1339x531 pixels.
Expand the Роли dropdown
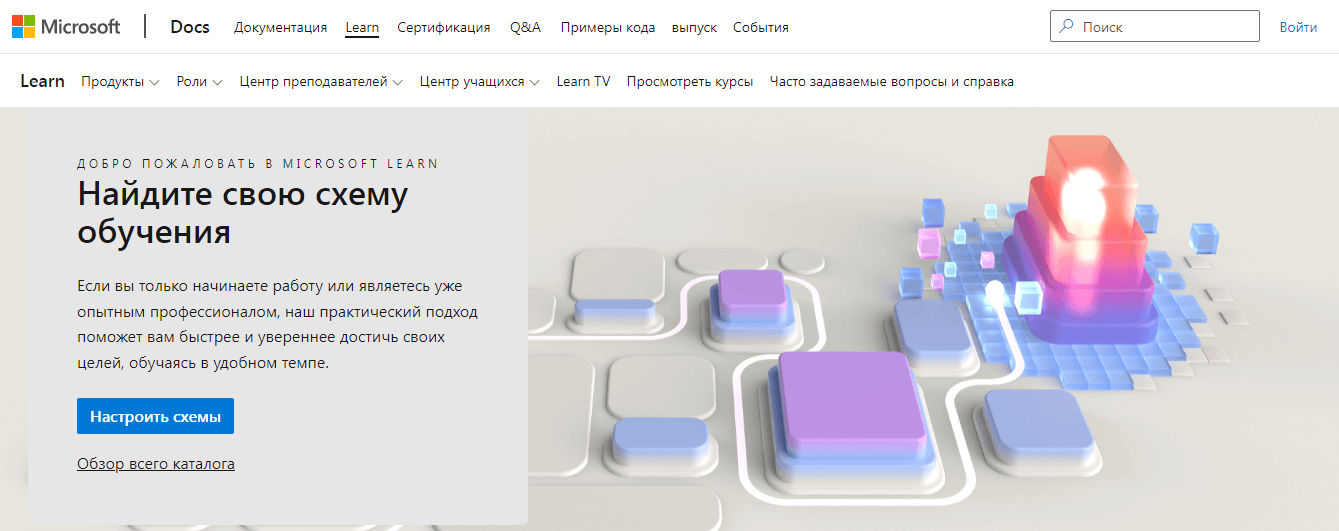[199, 81]
